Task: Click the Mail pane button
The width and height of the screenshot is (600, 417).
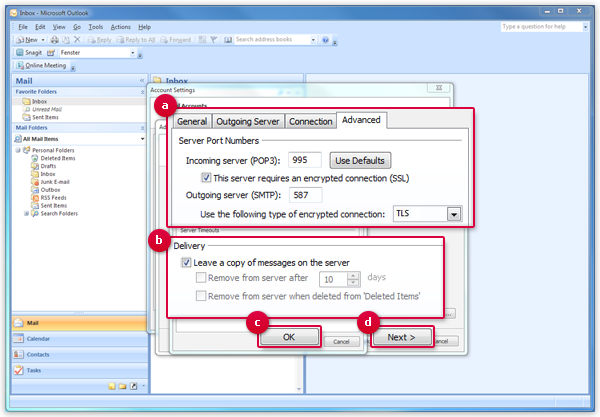Action: [79, 323]
